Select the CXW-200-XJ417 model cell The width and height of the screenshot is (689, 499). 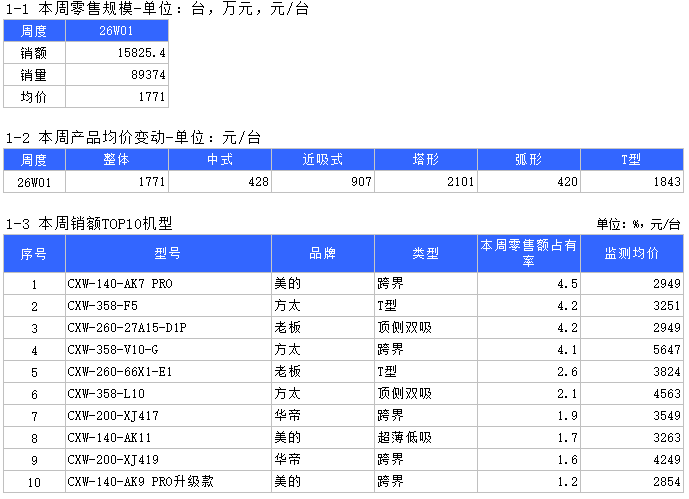(x=167, y=416)
